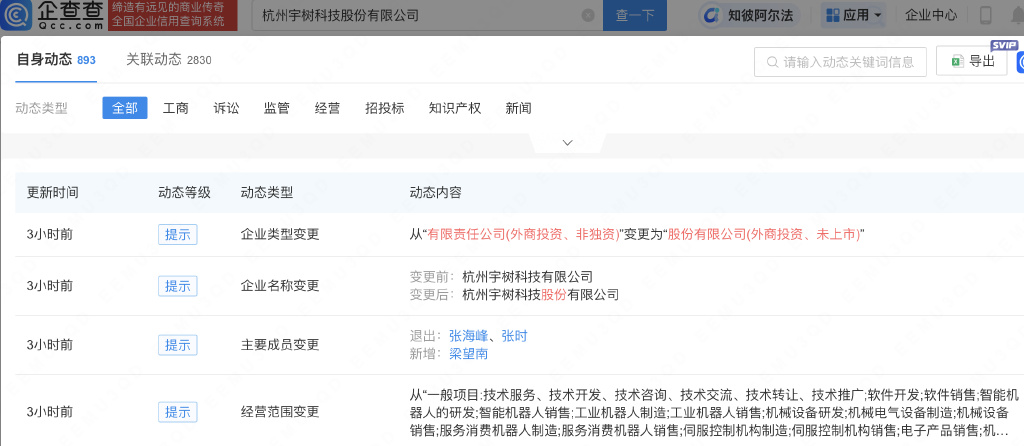
Task: Click 企业类型变更 cell
Action: tap(280, 234)
